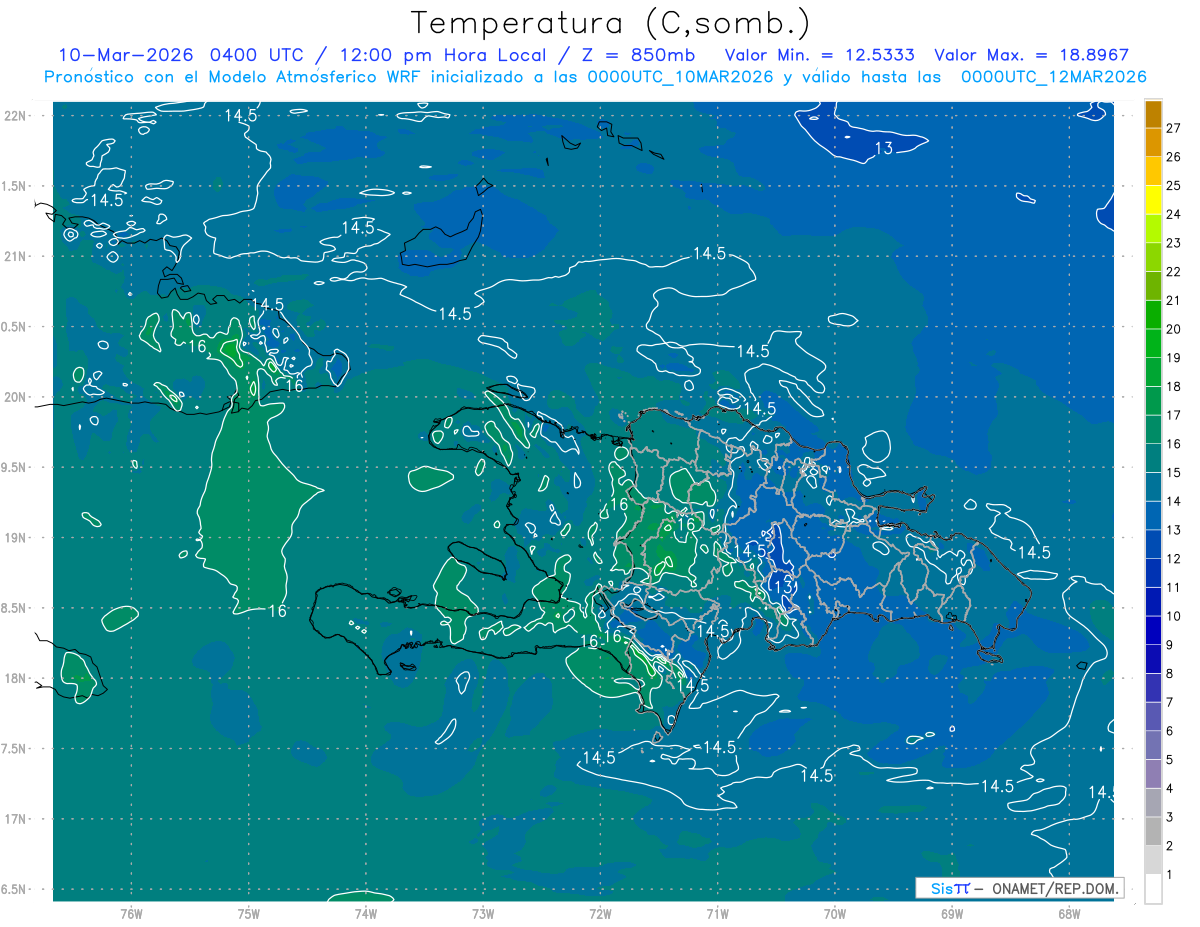Image resolution: width=1200 pixels, height=927 pixels.
Task: Click longitude axis label '71W'
Action: [x=717, y=913]
